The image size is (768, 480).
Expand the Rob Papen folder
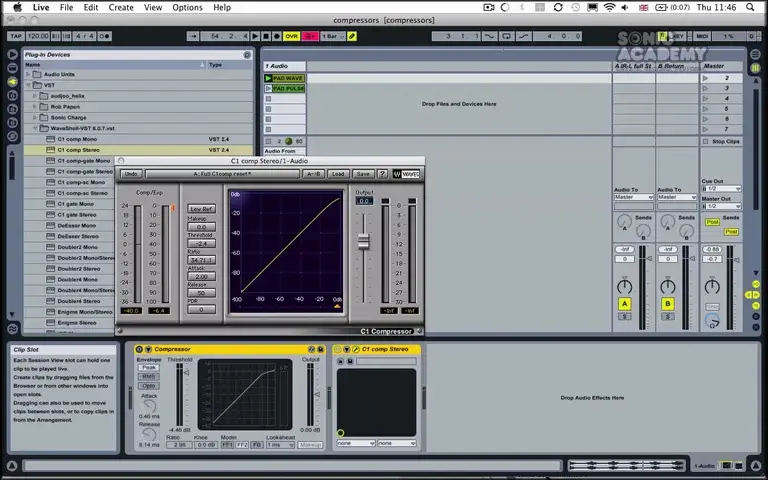[35, 107]
